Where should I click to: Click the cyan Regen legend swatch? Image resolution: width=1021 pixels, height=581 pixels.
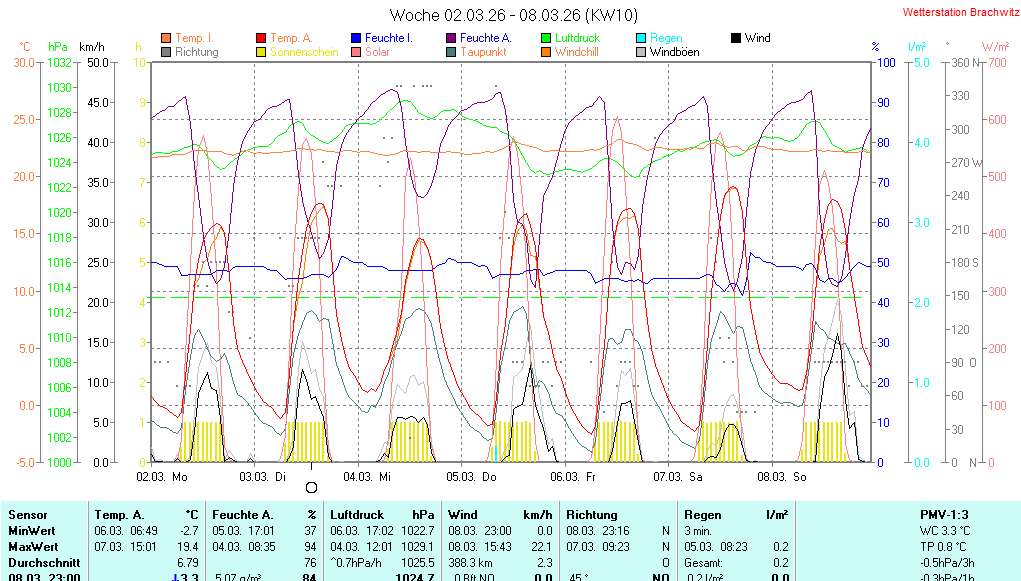[x=641, y=38]
